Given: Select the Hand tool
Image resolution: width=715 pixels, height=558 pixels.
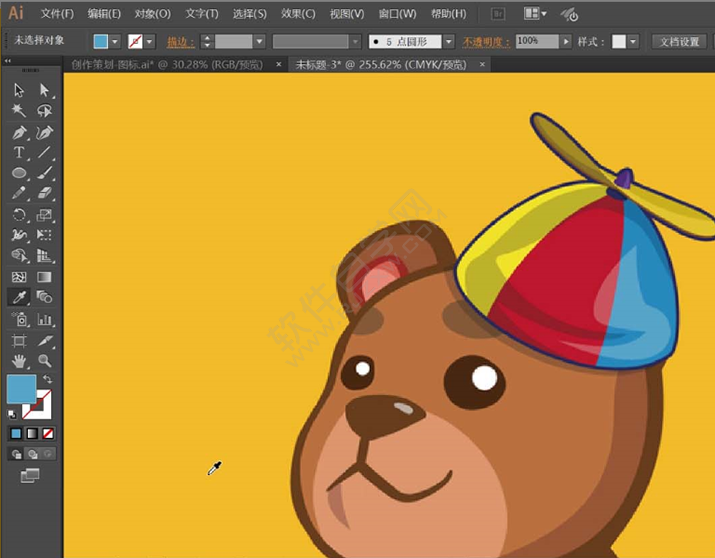Looking at the screenshot, I should [x=19, y=360].
